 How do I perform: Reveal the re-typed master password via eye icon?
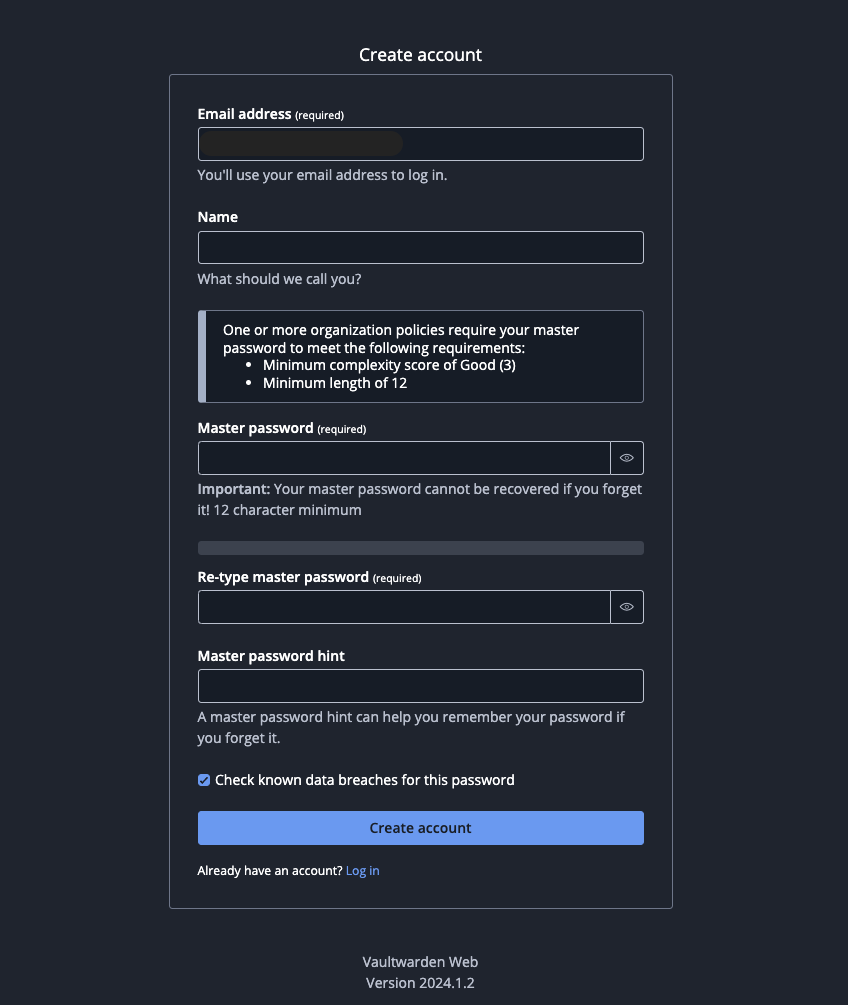627,607
